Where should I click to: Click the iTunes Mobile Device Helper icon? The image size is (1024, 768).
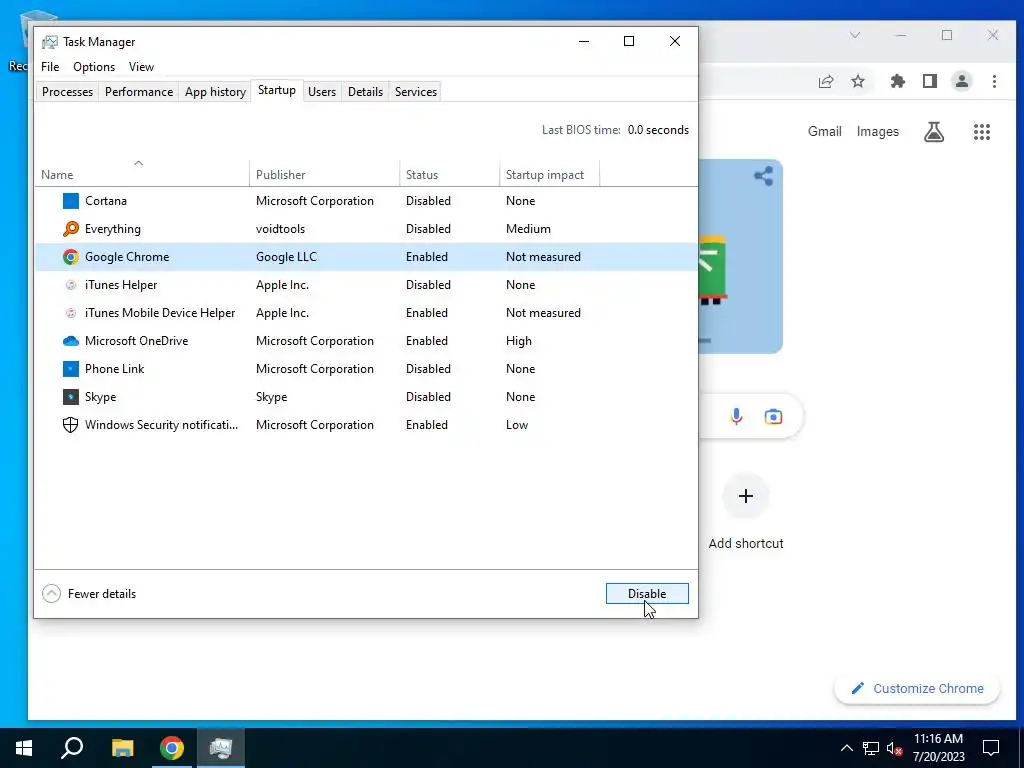click(x=71, y=313)
